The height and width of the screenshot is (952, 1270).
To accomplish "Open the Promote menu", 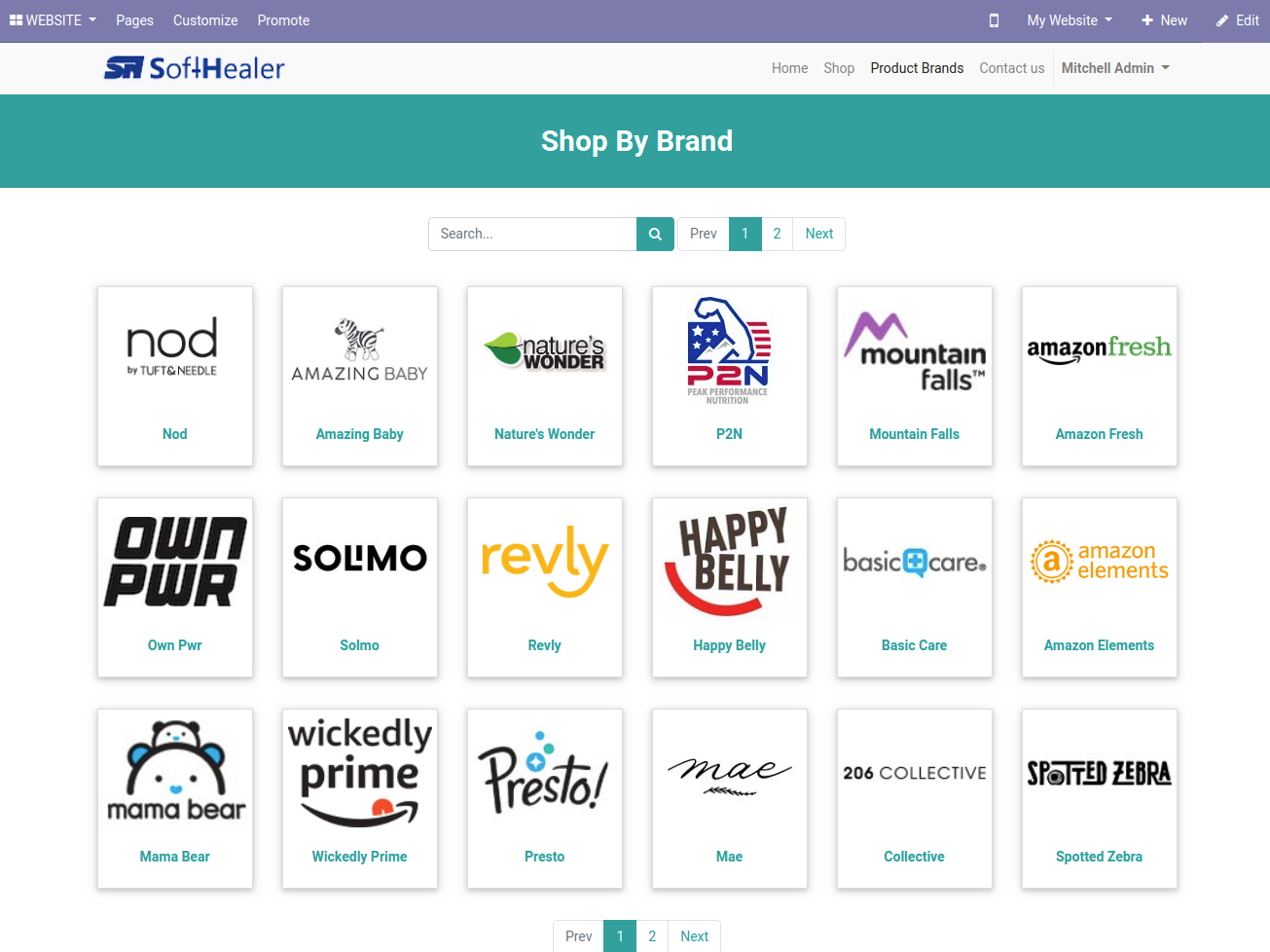I will [x=283, y=20].
